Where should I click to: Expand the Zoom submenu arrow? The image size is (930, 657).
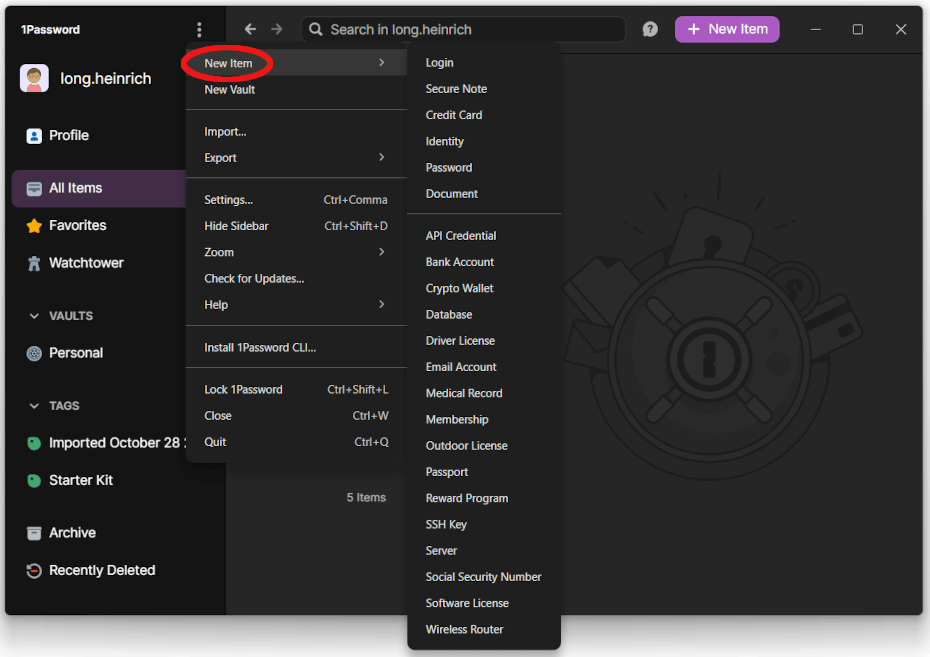[x=381, y=252]
